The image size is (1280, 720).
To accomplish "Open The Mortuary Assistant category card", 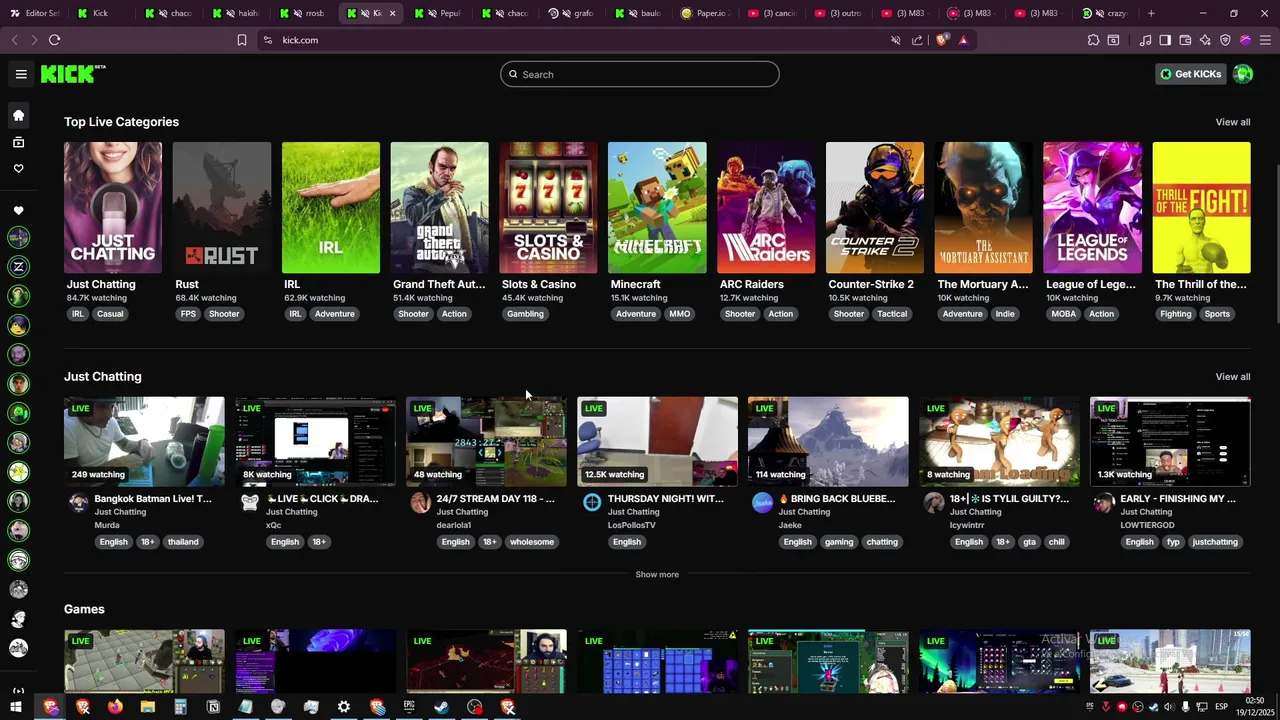I will [983, 208].
